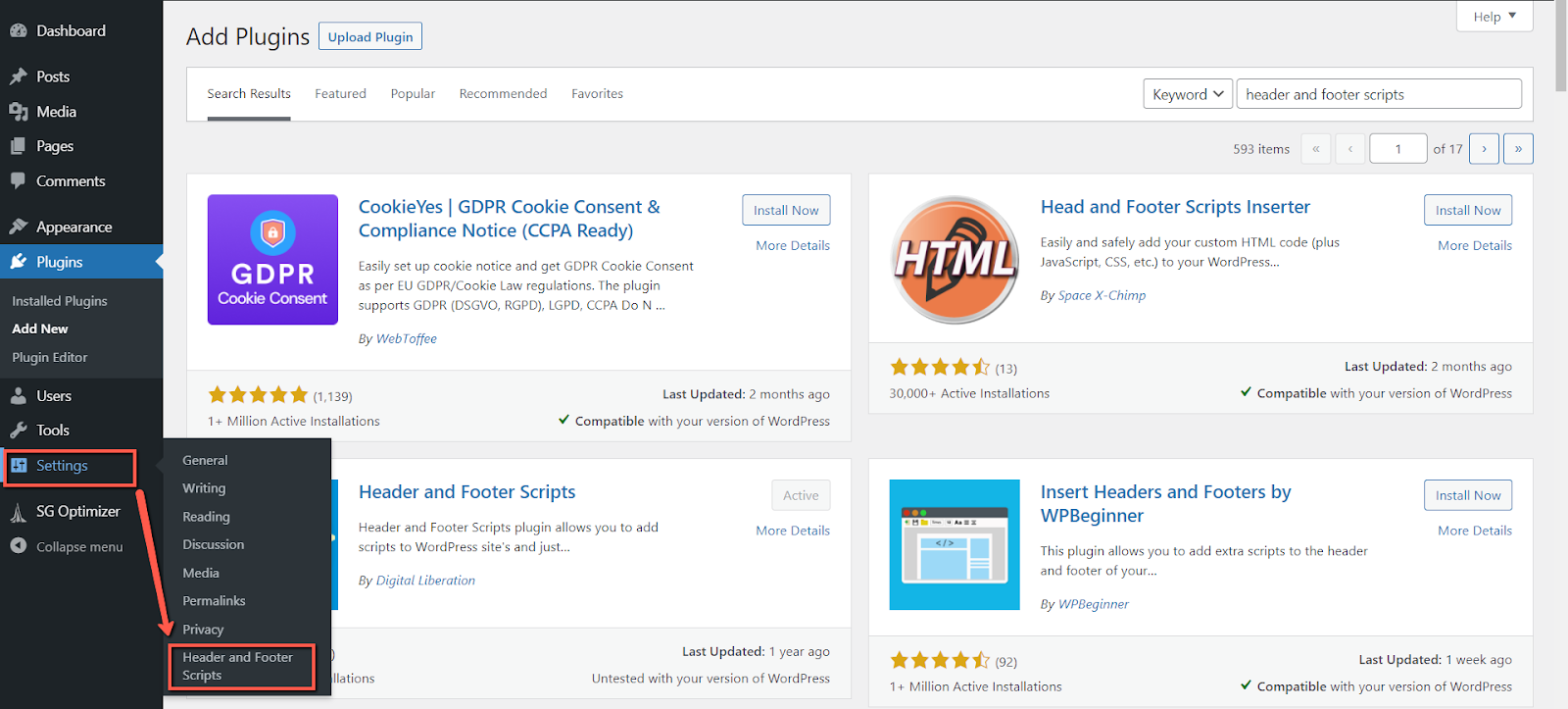The height and width of the screenshot is (709, 1568).
Task: Click the CookieYes five-star rating
Action: click(258, 395)
